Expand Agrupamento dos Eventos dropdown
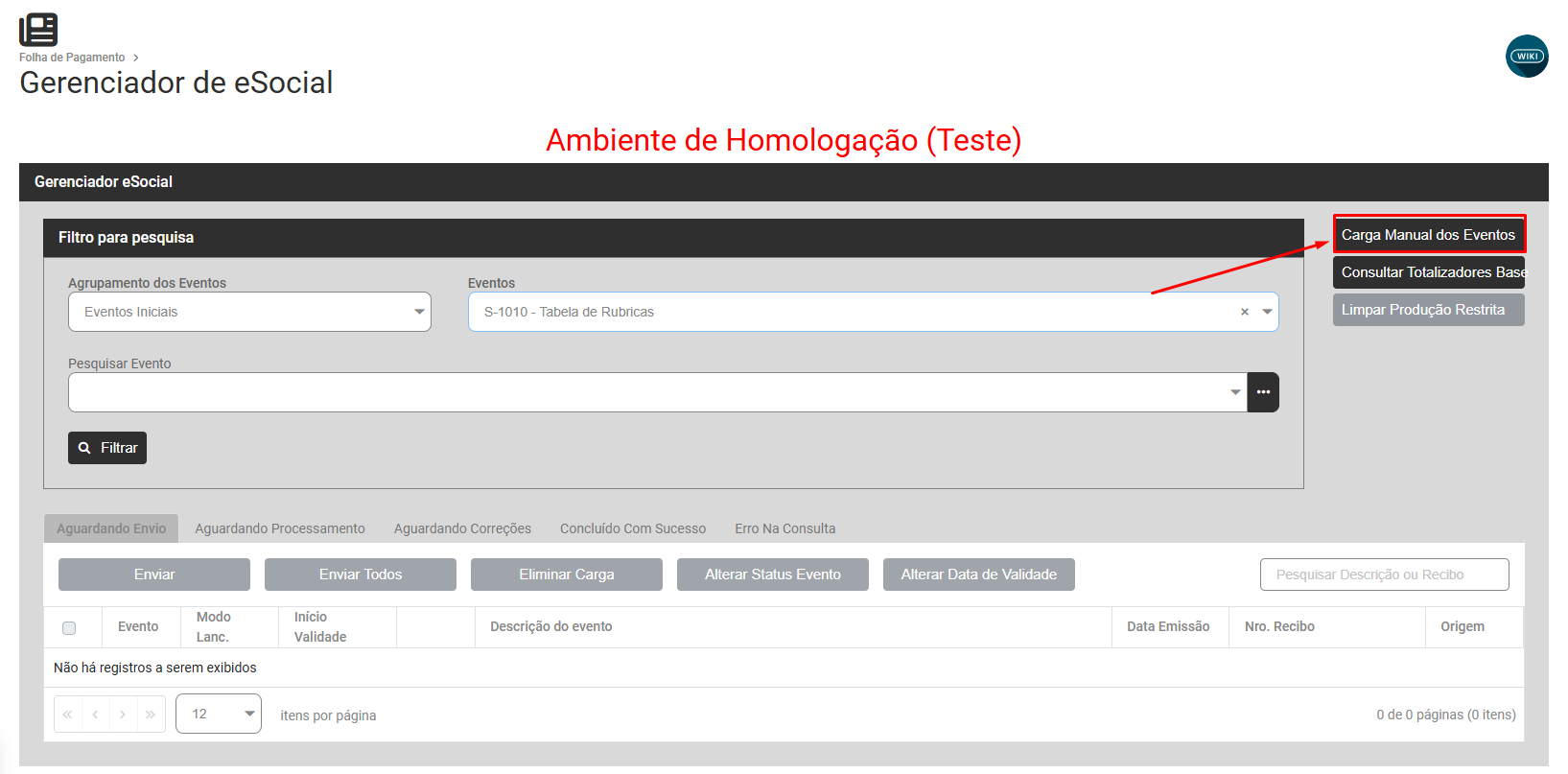1568x774 pixels. pyautogui.click(x=249, y=312)
